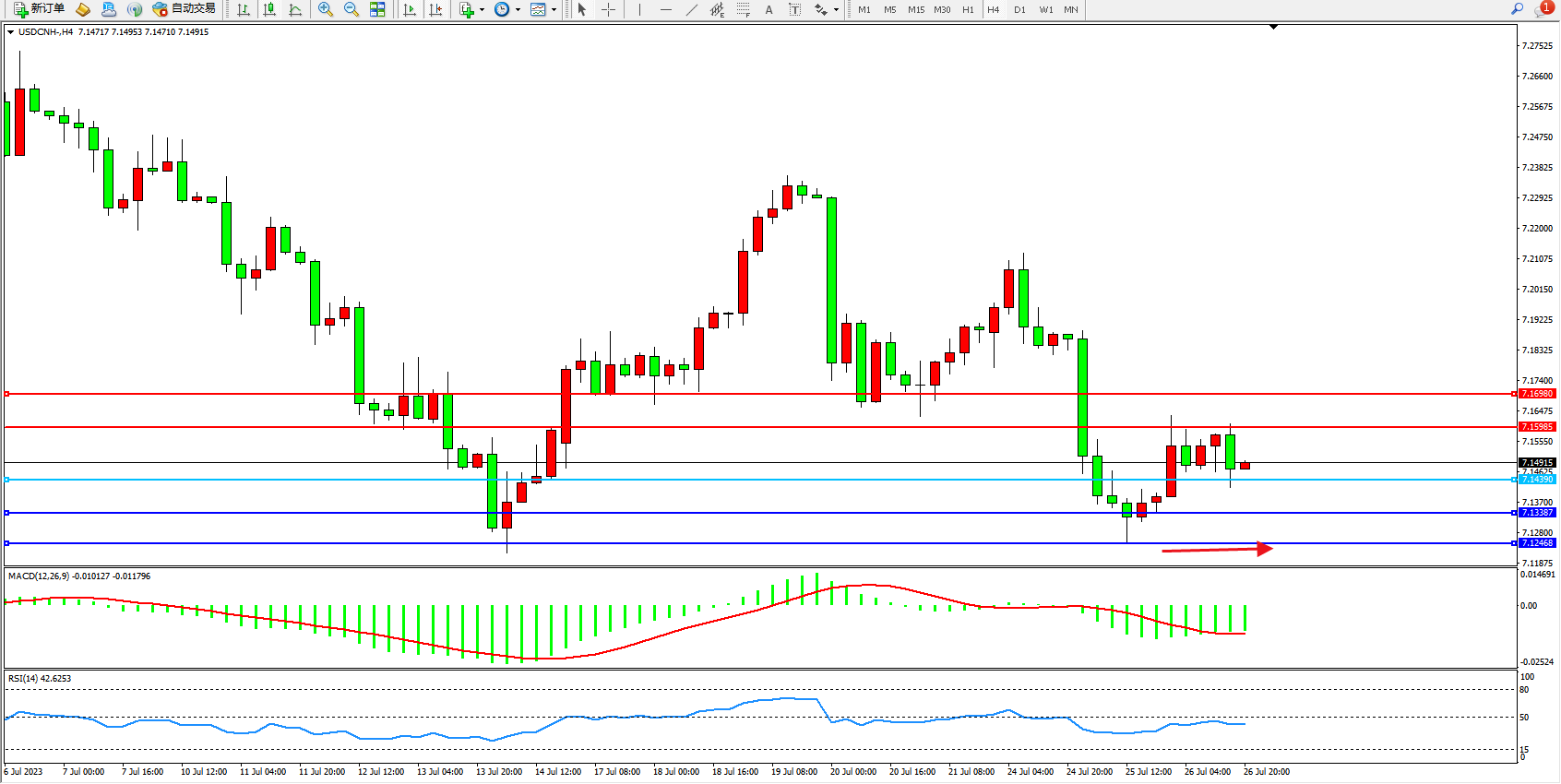The width and height of the screenshot is (1561, 784).
Task: Click the red 7.16980 price level label
Action: [x=1537, y=394]
